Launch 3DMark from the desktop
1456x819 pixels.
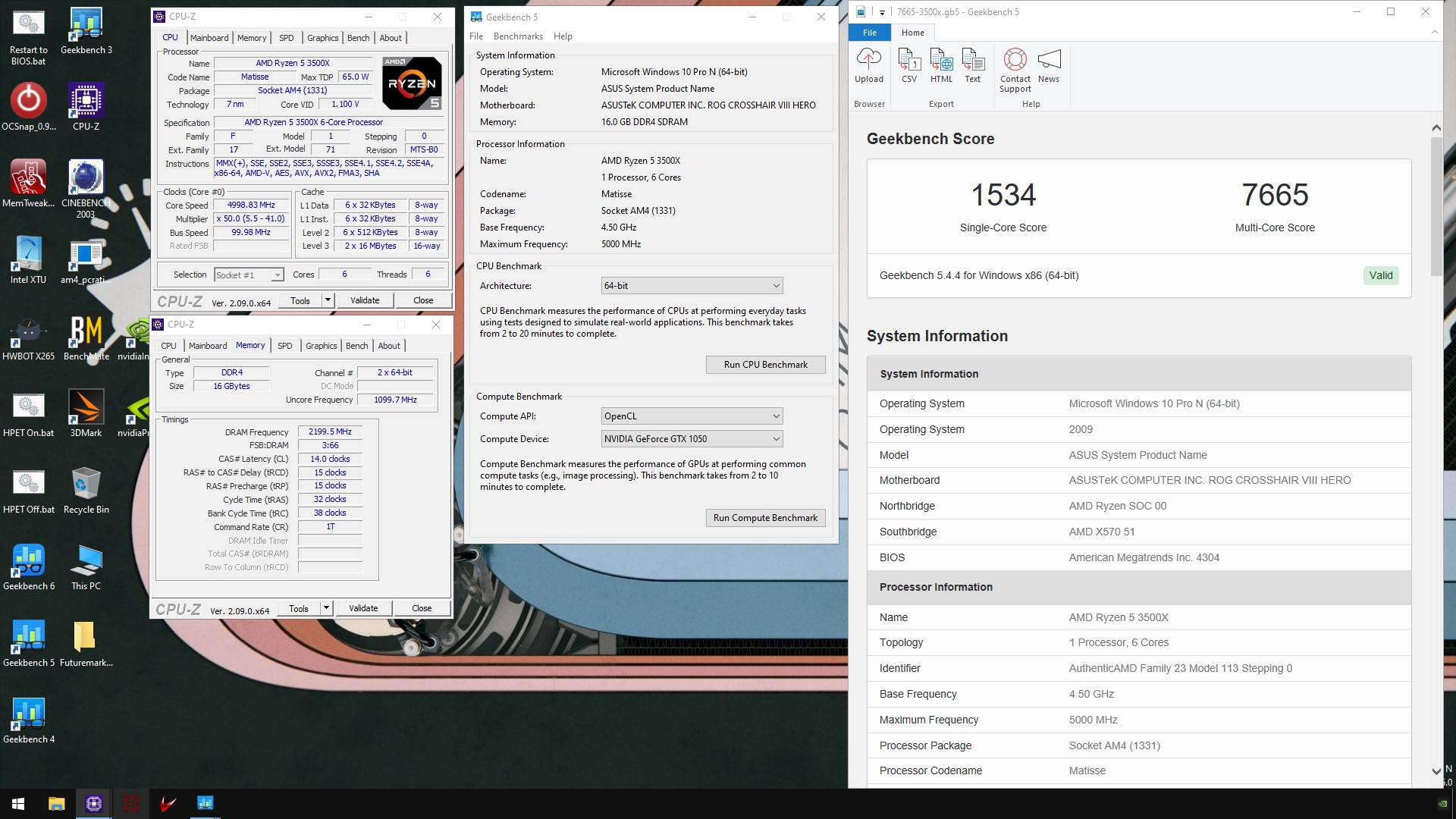pyautogui.click(x=86, y=413)
